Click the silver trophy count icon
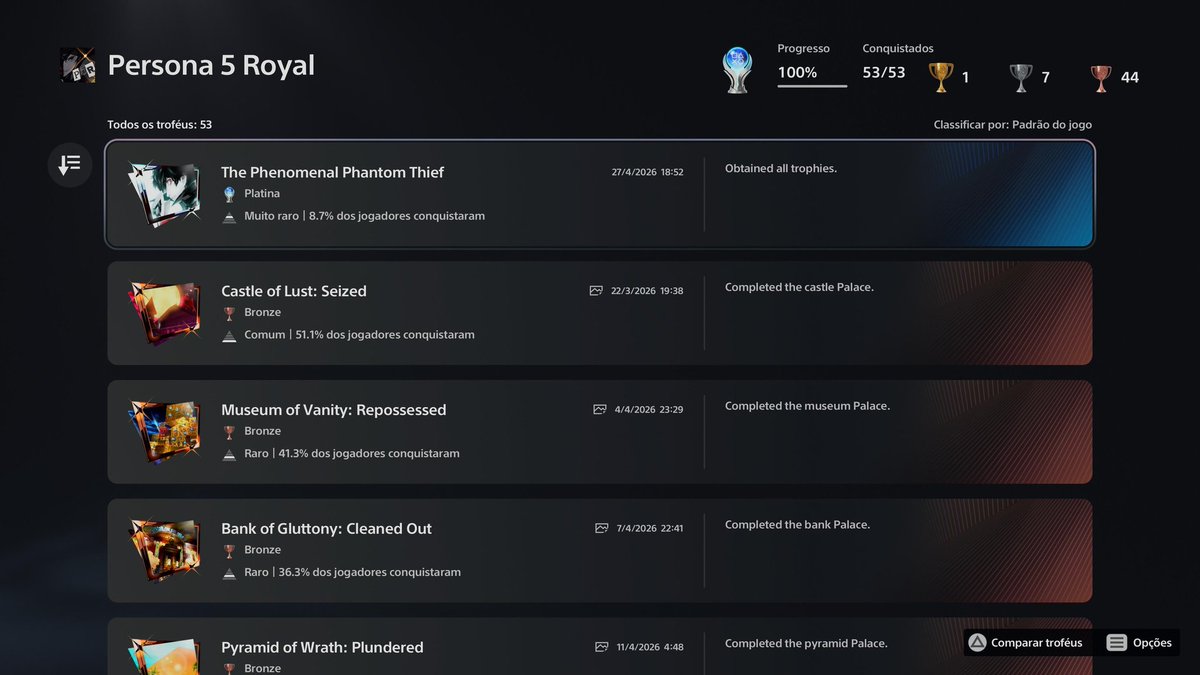Viewport: 1200px width, 675px height. click(x=1021, y=77)
